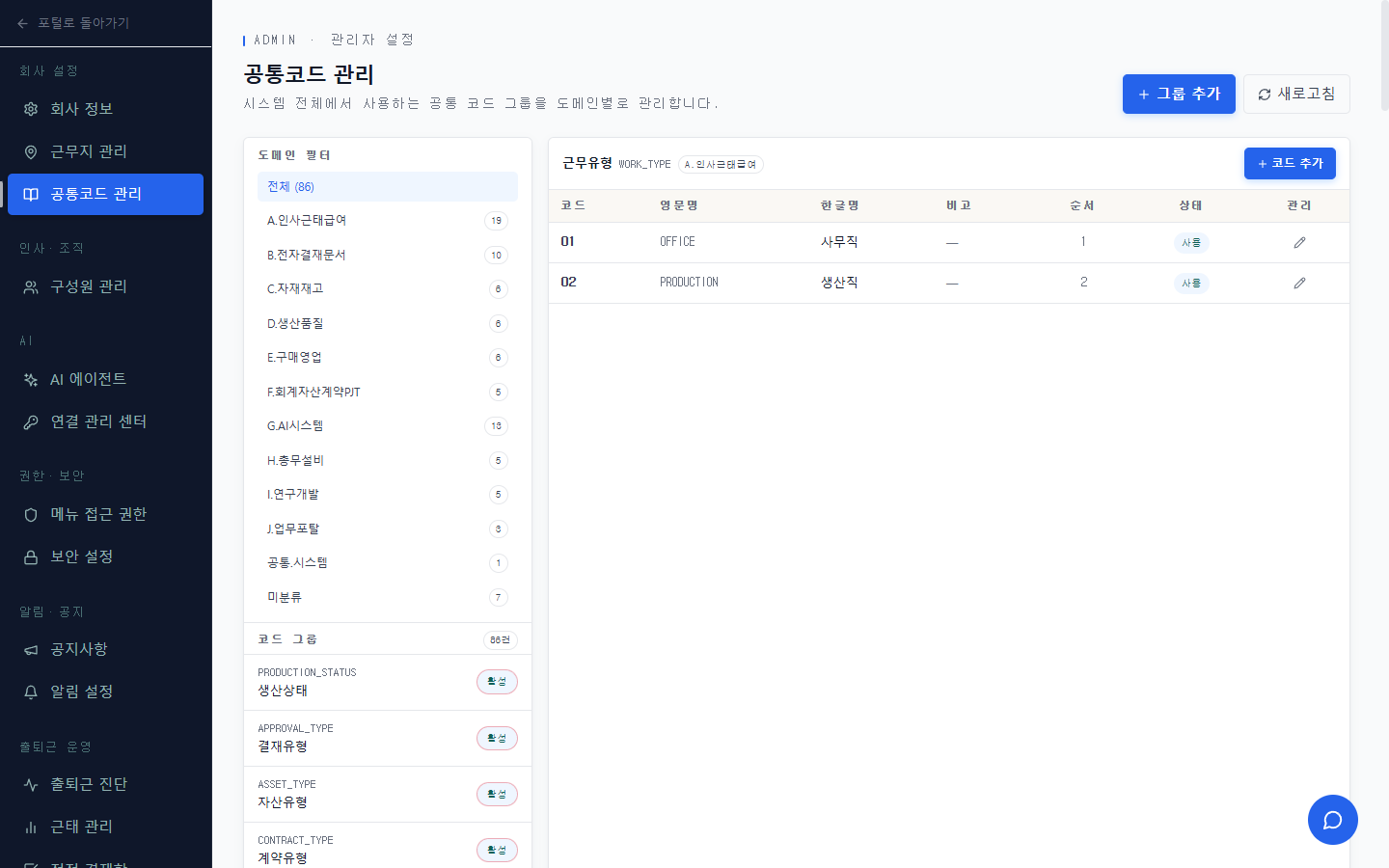The width and height of the screenshot is (1389, 868).
Task: Filter by C.자재재고 domain
Action: [x=388, y=289]
